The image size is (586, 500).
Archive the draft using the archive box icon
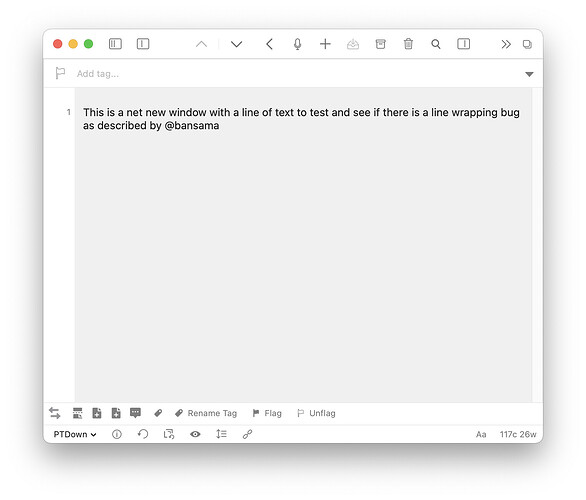380,44
